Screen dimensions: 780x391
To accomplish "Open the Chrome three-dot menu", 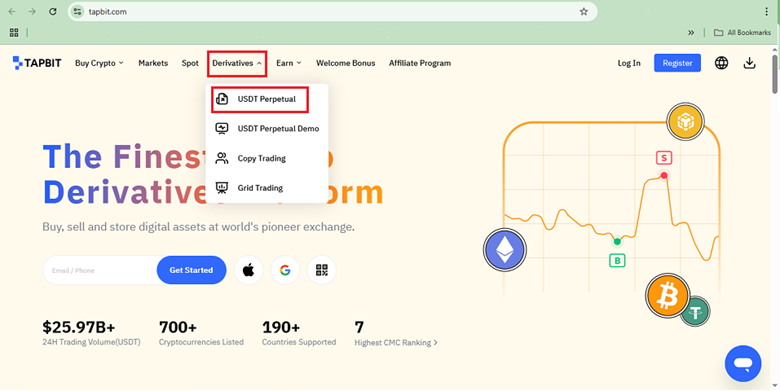I will click(767, 11).
